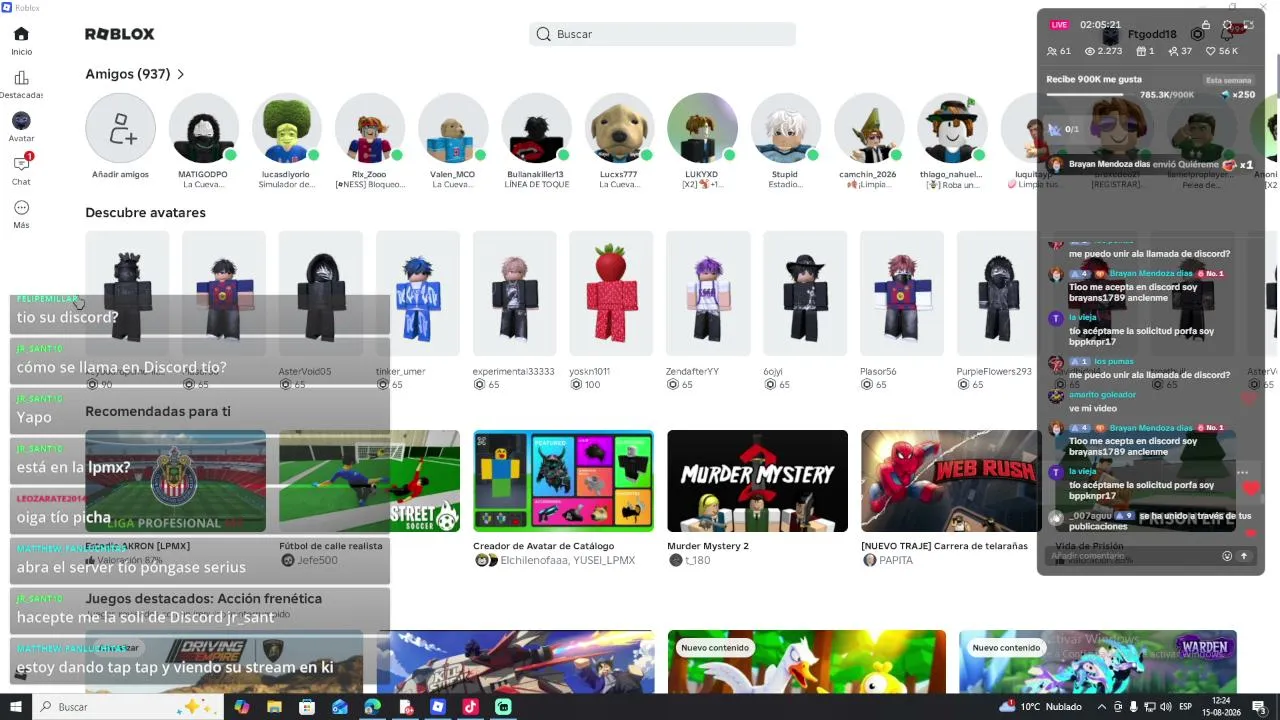Open the Warden featured game banner

(1098, 662)
